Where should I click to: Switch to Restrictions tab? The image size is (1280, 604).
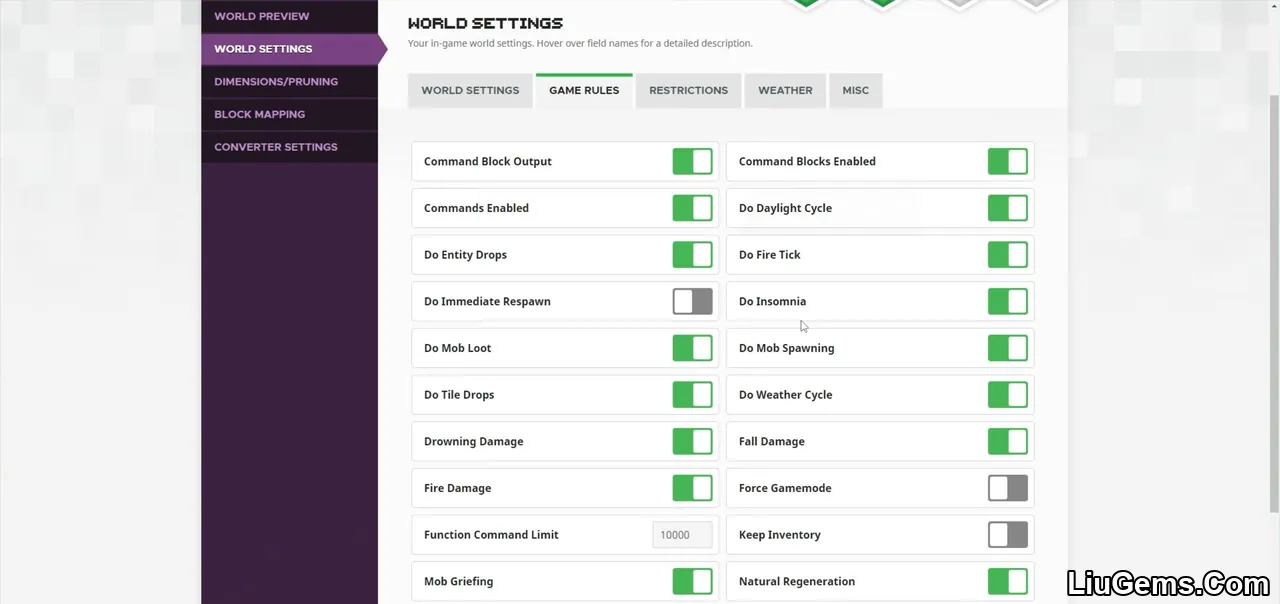click(x=688, y=90)
